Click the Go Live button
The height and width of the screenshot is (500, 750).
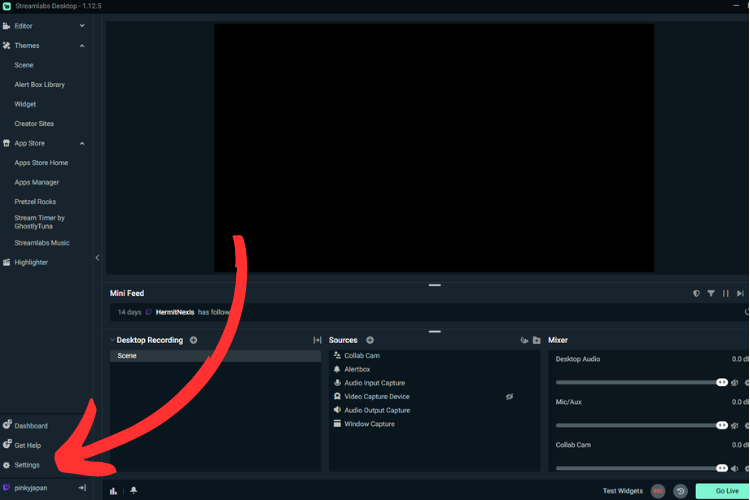coord(722,491)
